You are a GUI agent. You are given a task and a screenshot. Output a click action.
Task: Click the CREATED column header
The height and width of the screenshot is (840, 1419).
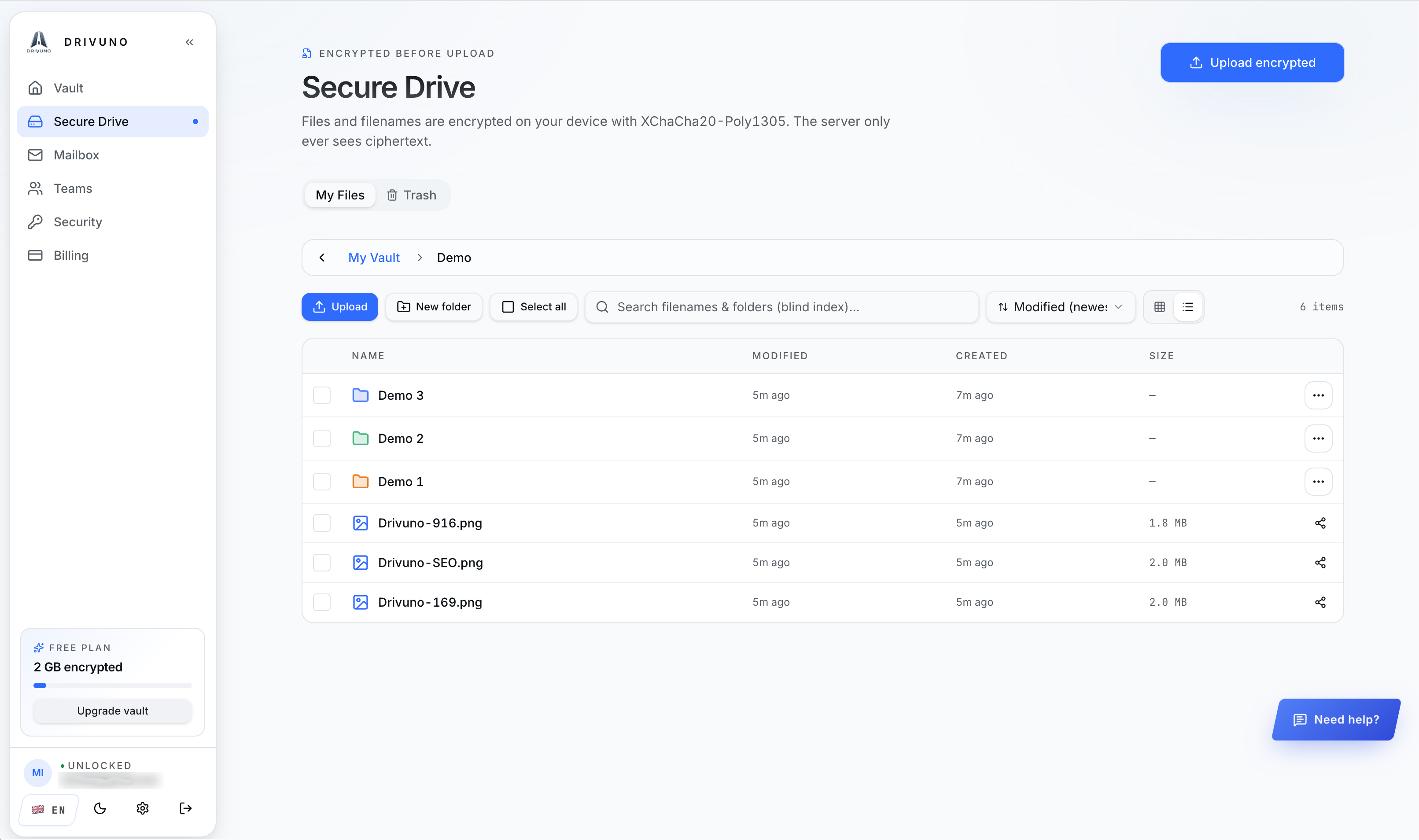[x=981, y=356]
